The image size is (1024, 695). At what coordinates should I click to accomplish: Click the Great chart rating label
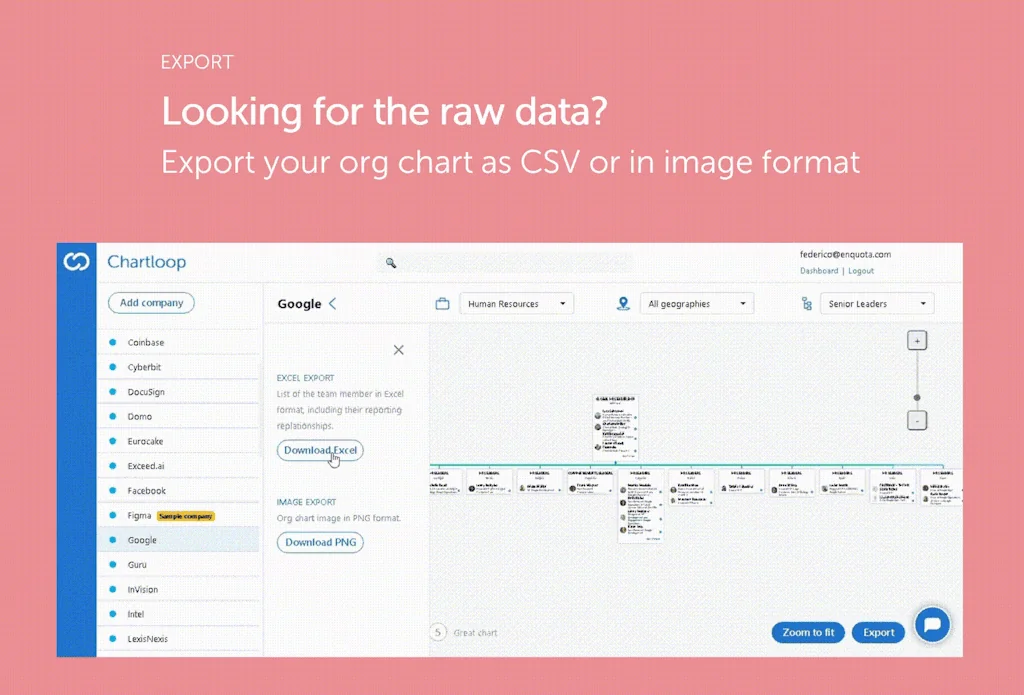tap(475, 633)
